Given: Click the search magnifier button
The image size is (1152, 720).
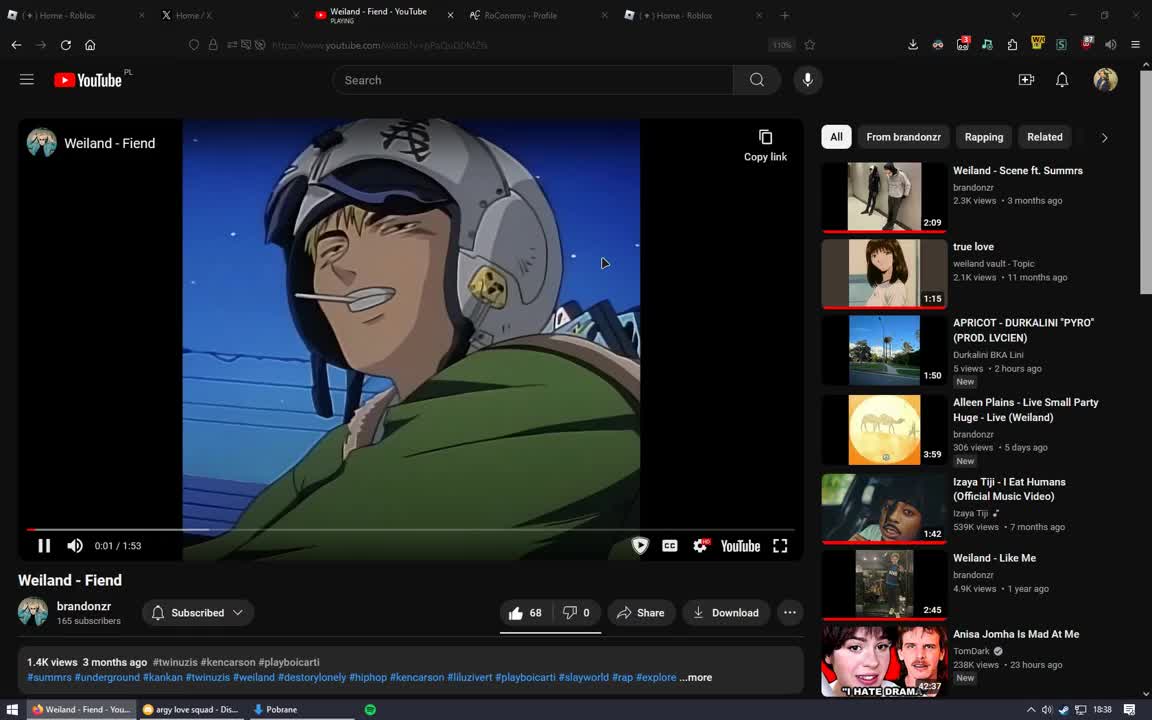Looking at the screenshot, I should tap(757, 80).
